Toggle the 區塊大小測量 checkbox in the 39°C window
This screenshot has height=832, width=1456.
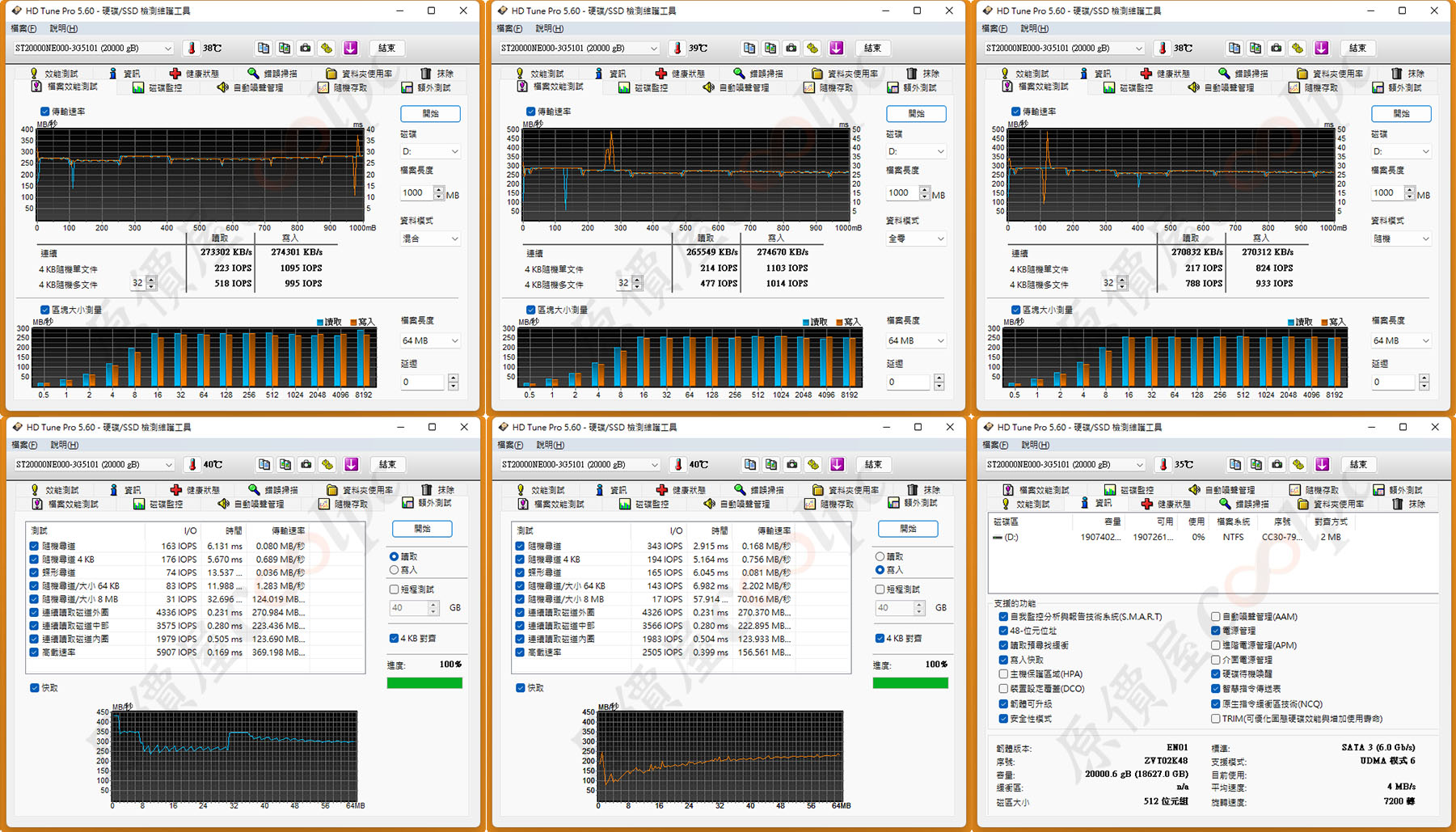click(x=530, y=310)
